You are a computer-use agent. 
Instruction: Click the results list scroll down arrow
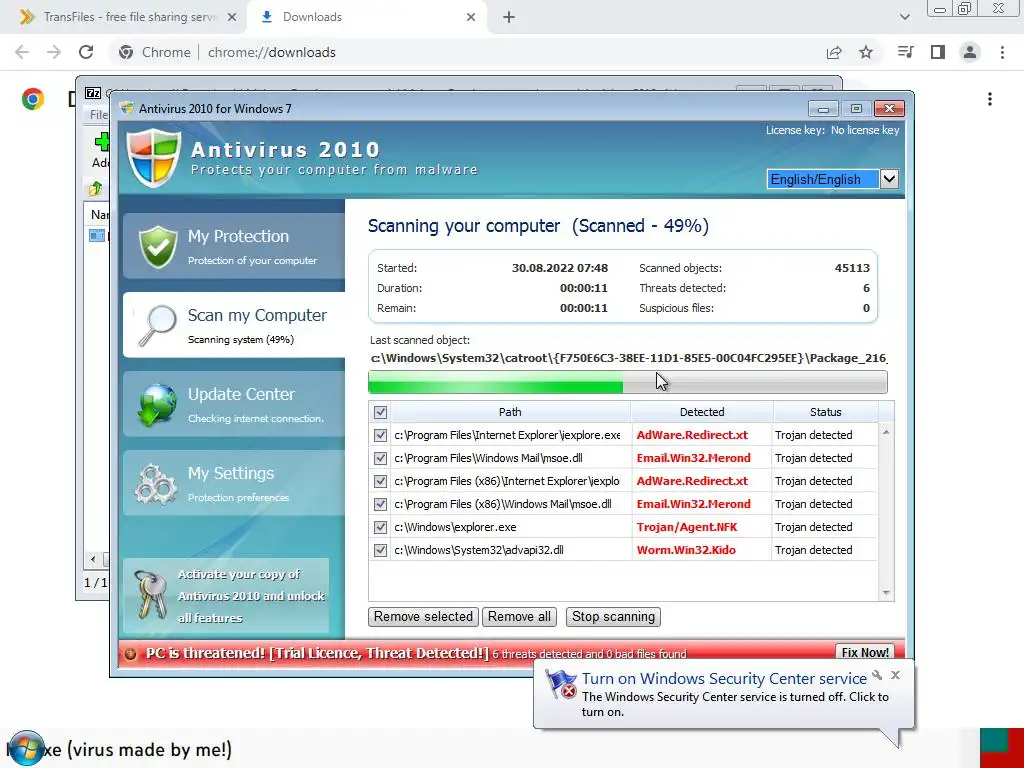point(886,593)
